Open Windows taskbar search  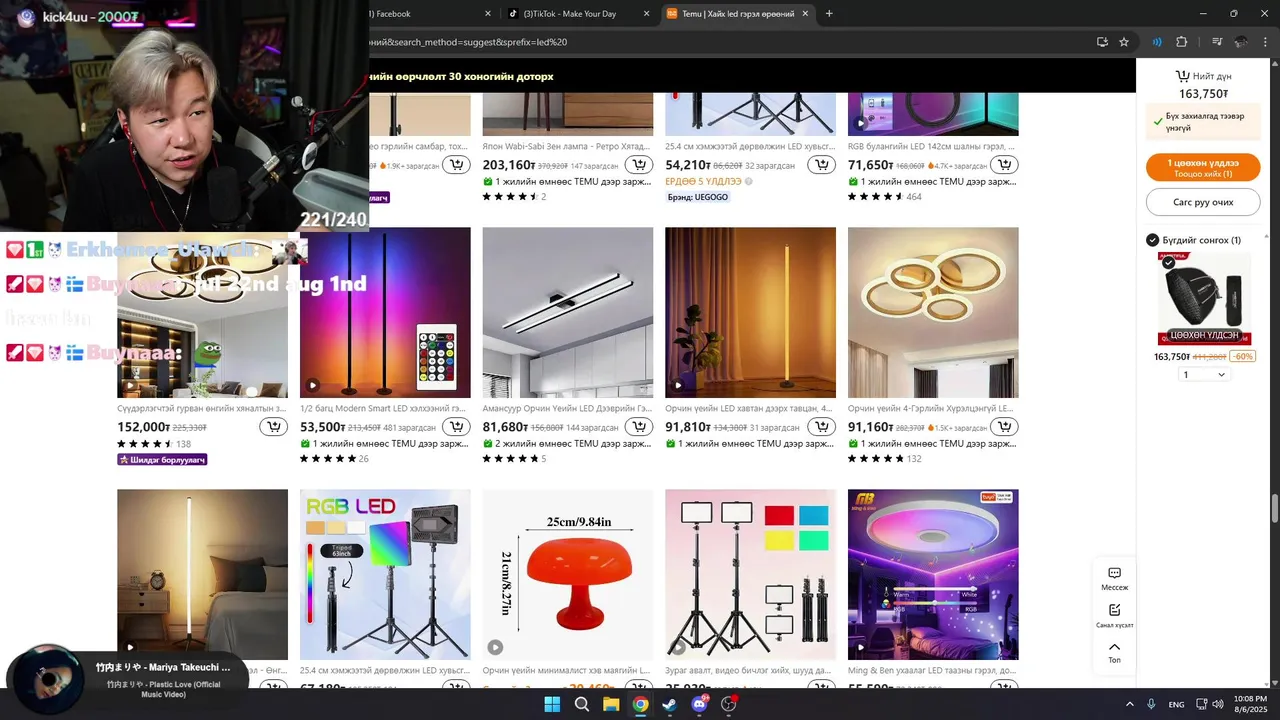[582, 704]
